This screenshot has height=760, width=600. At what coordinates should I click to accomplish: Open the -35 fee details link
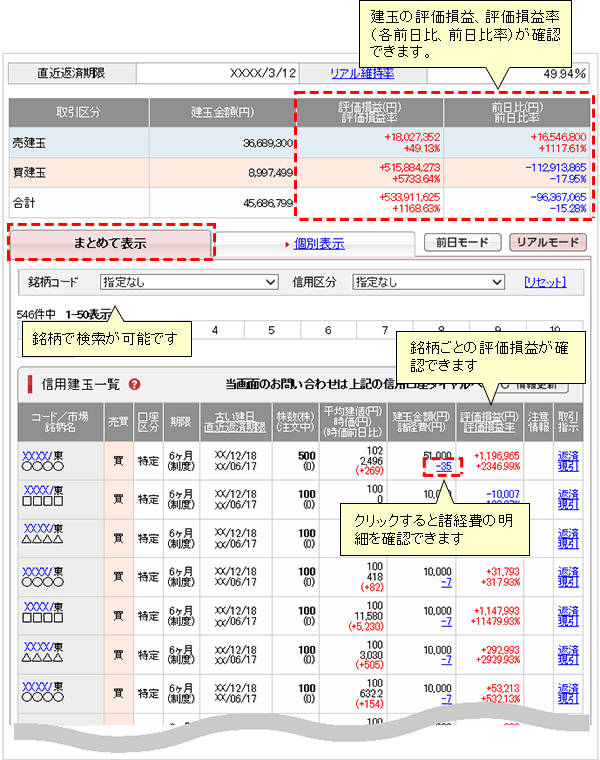(x=440, y=467)
